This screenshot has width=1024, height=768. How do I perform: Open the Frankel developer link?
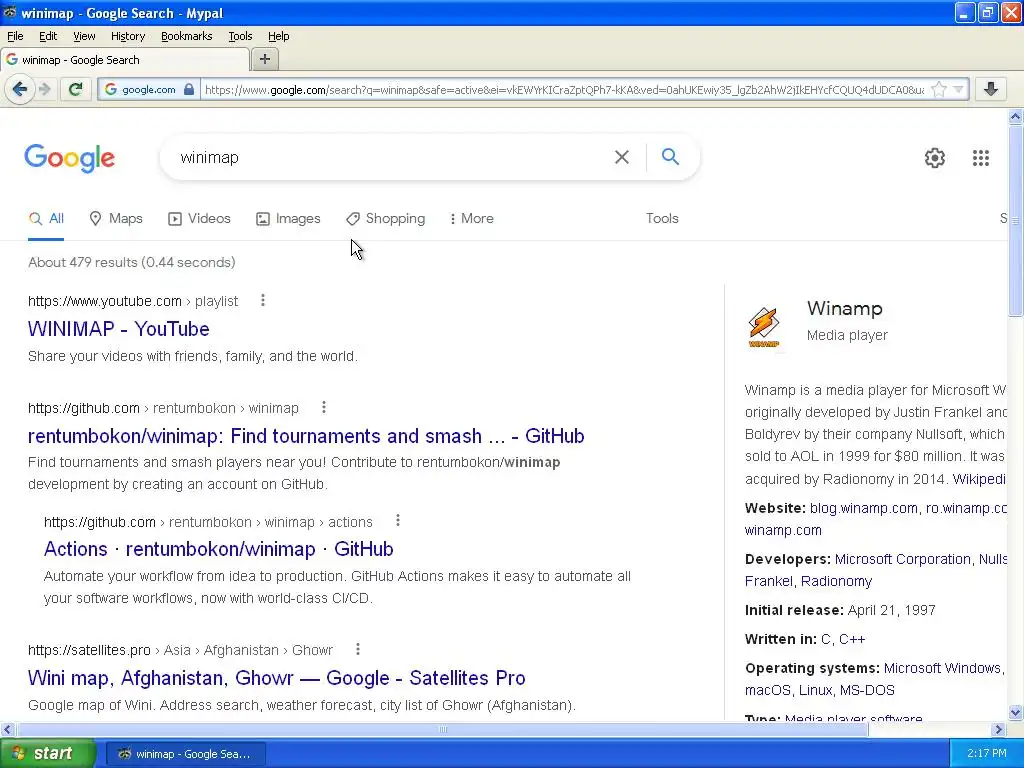[769, 581]
